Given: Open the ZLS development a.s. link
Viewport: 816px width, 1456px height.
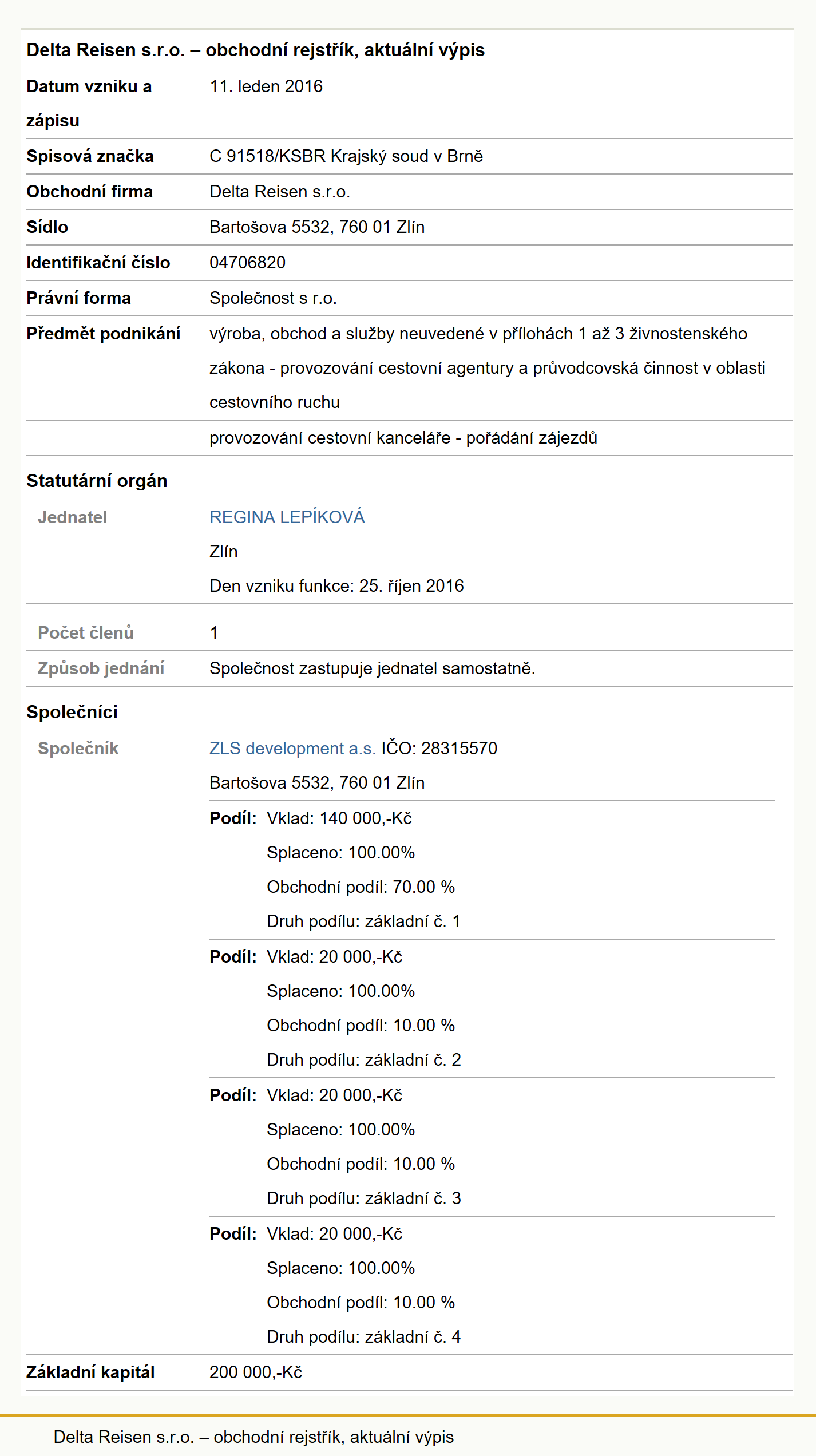Looking at the screenshot, I should tap(292, 748).
